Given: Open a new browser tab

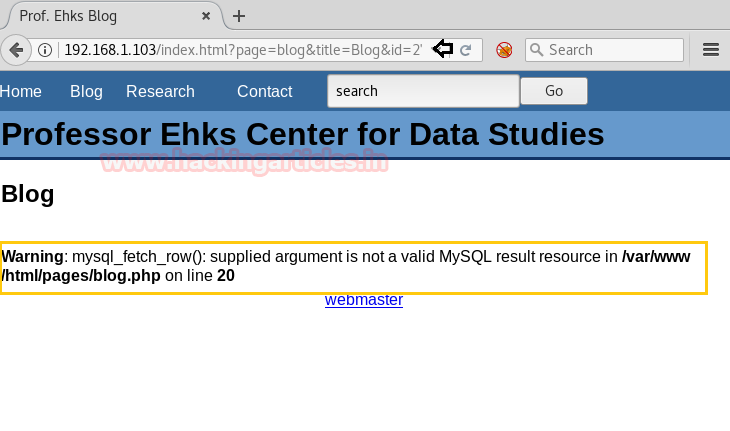Looking at the screenshot, I should tap(239, 16).
